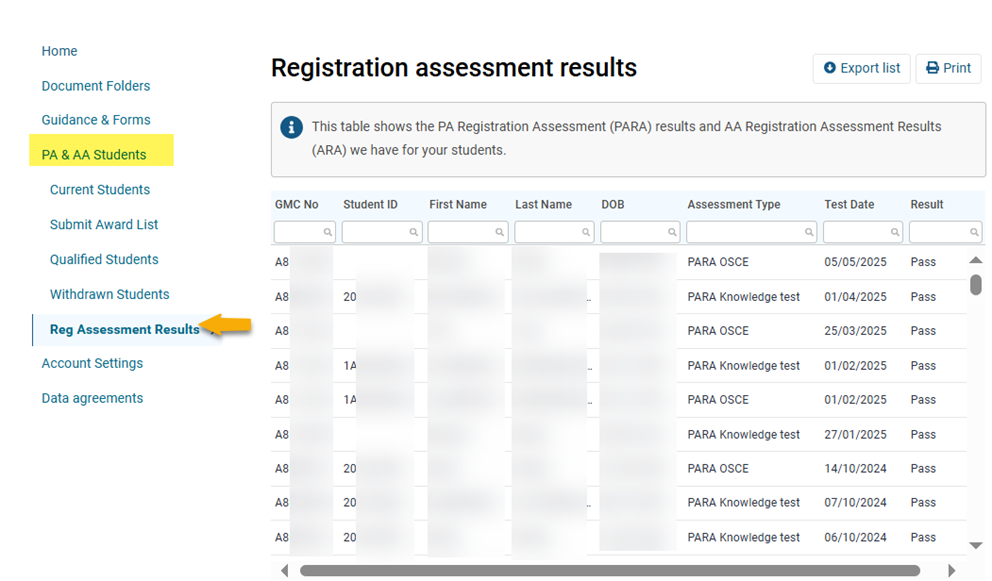Screen dimensions: 992x581
Task: Click search icon in Last Name filter
Action: click(586, 232)
